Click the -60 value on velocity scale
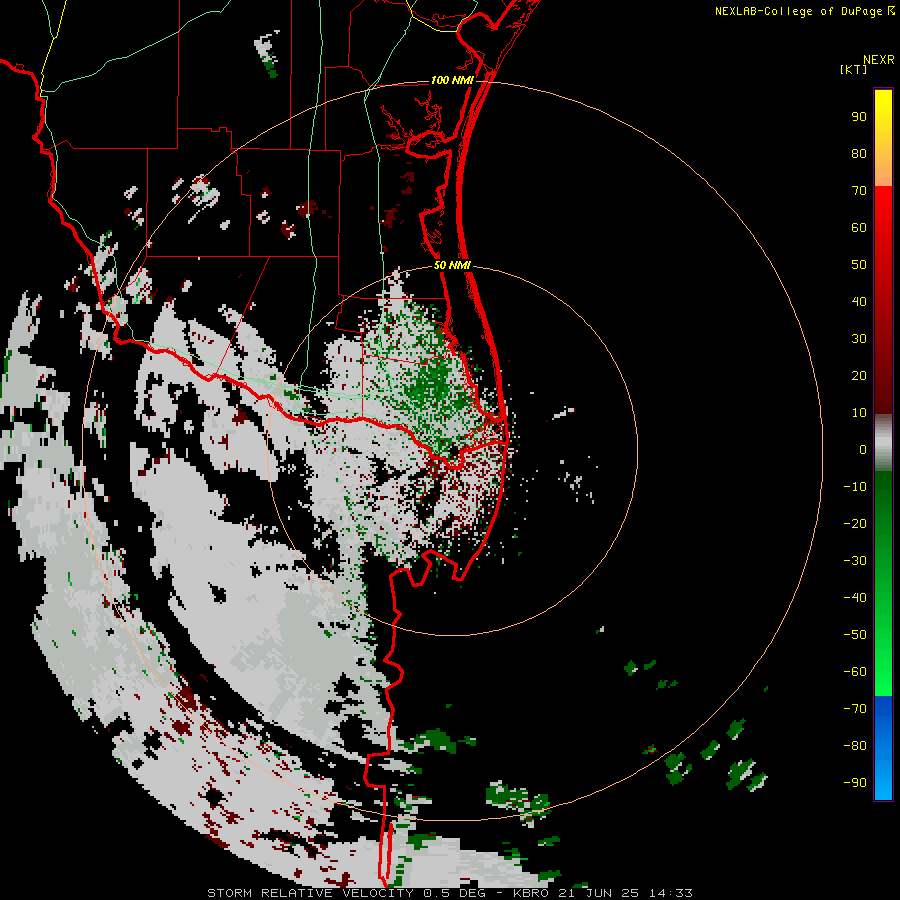 click(855, 672)
